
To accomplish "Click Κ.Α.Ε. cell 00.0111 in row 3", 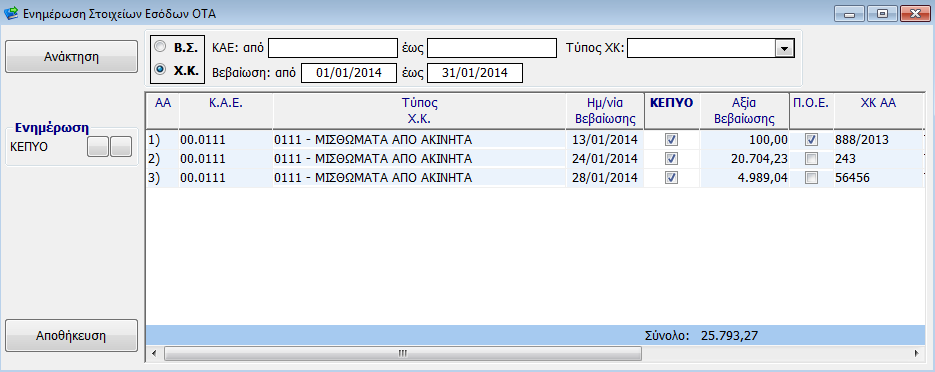I will (x=226, y=178).
